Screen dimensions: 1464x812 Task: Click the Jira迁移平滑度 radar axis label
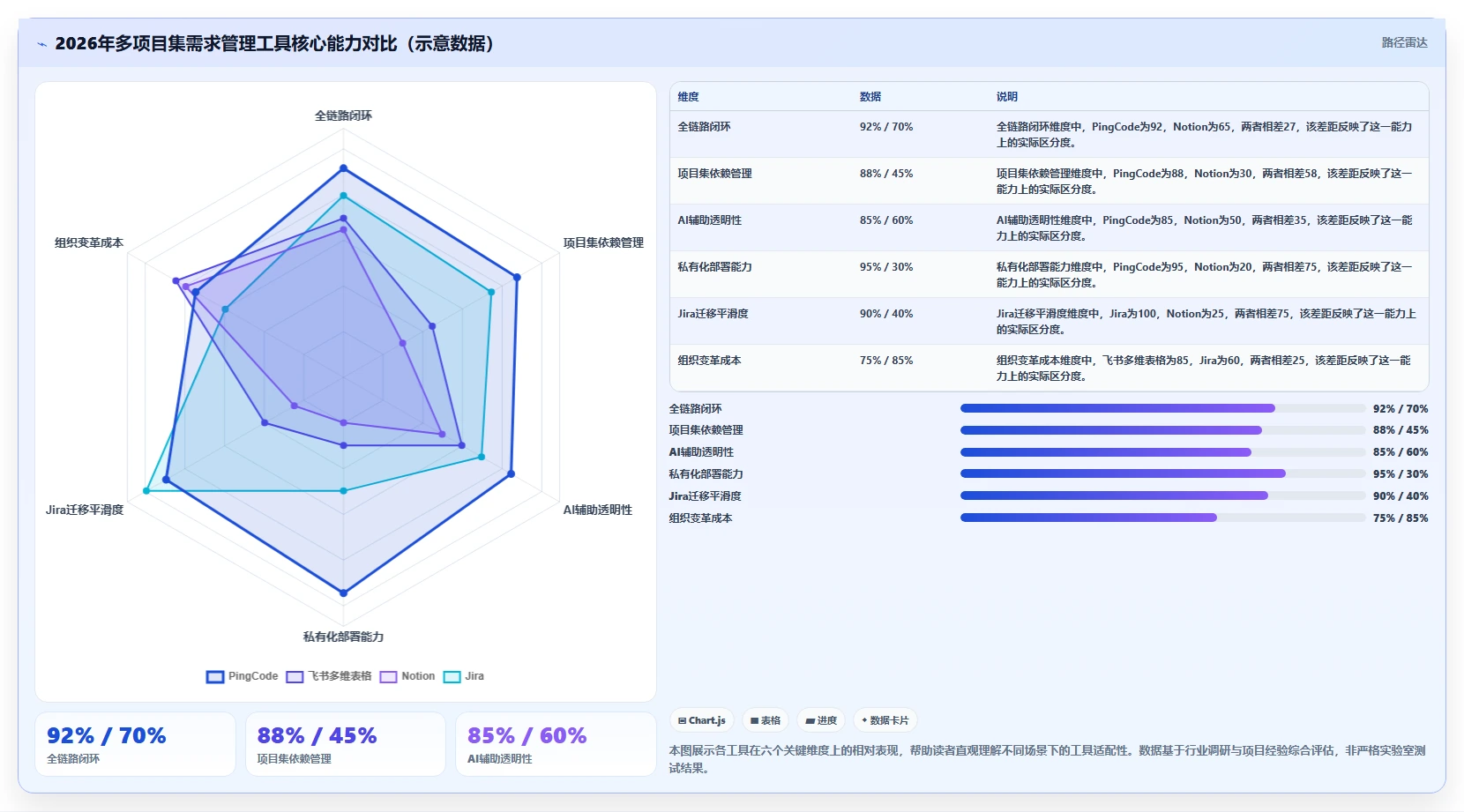click(x=85, y=510)
